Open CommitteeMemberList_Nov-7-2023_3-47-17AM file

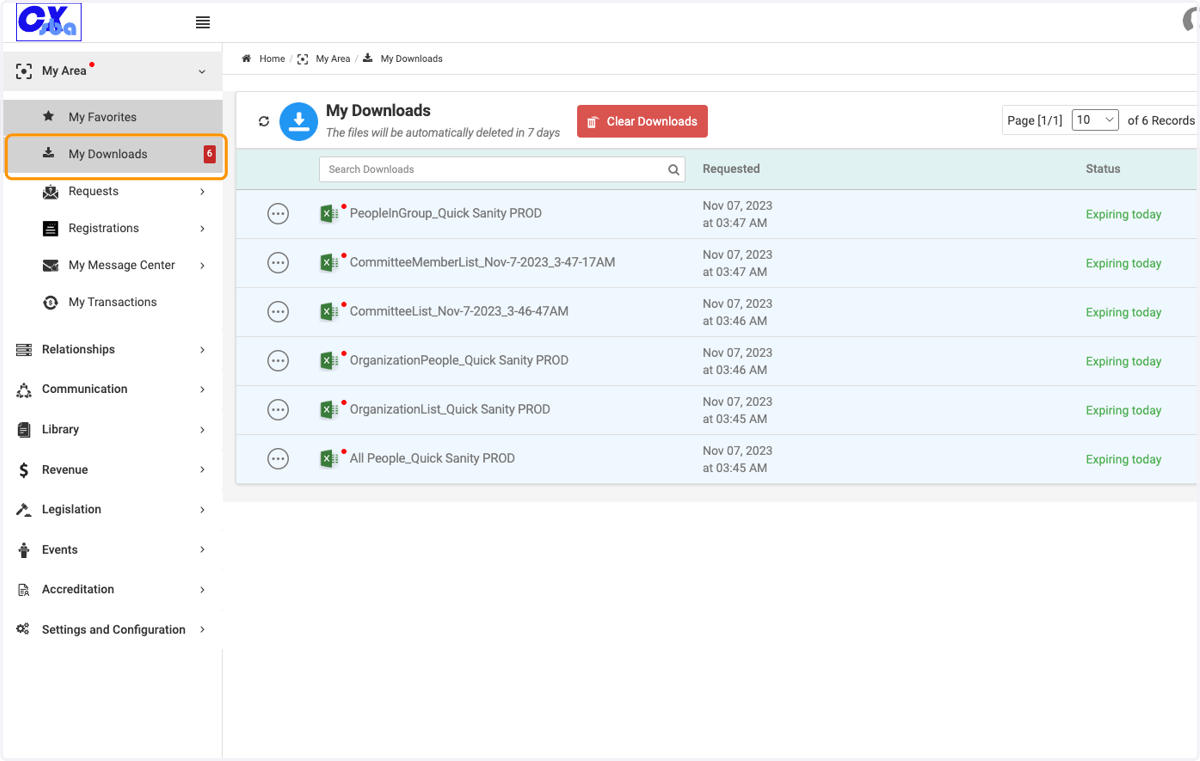[482, 262]
